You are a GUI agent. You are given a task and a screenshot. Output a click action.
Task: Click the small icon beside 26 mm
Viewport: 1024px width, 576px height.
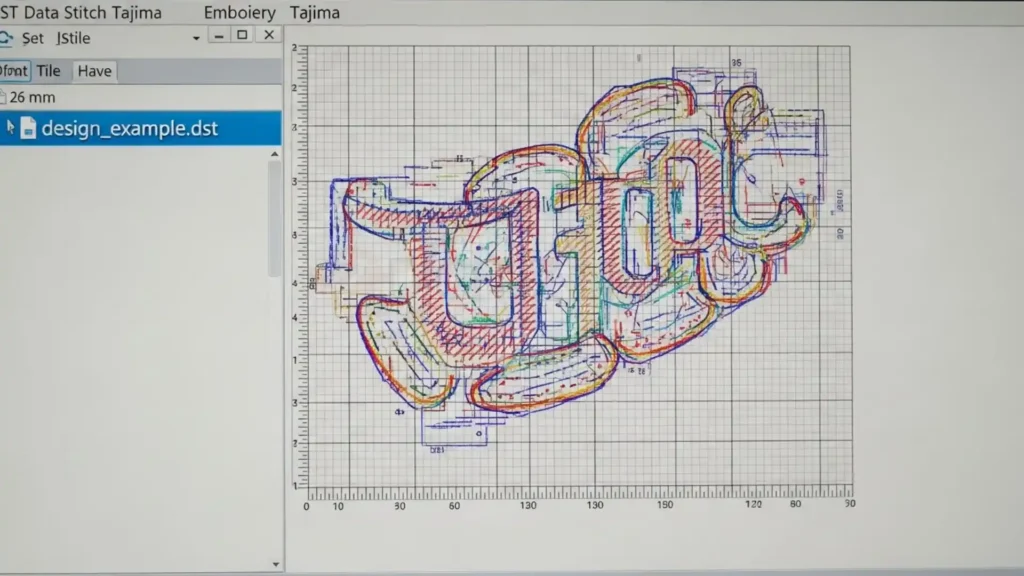(3, 98)
